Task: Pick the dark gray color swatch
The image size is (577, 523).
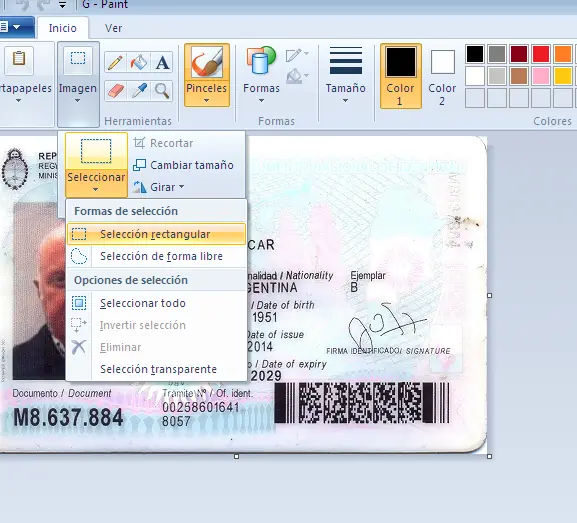Action: (497, 54)
